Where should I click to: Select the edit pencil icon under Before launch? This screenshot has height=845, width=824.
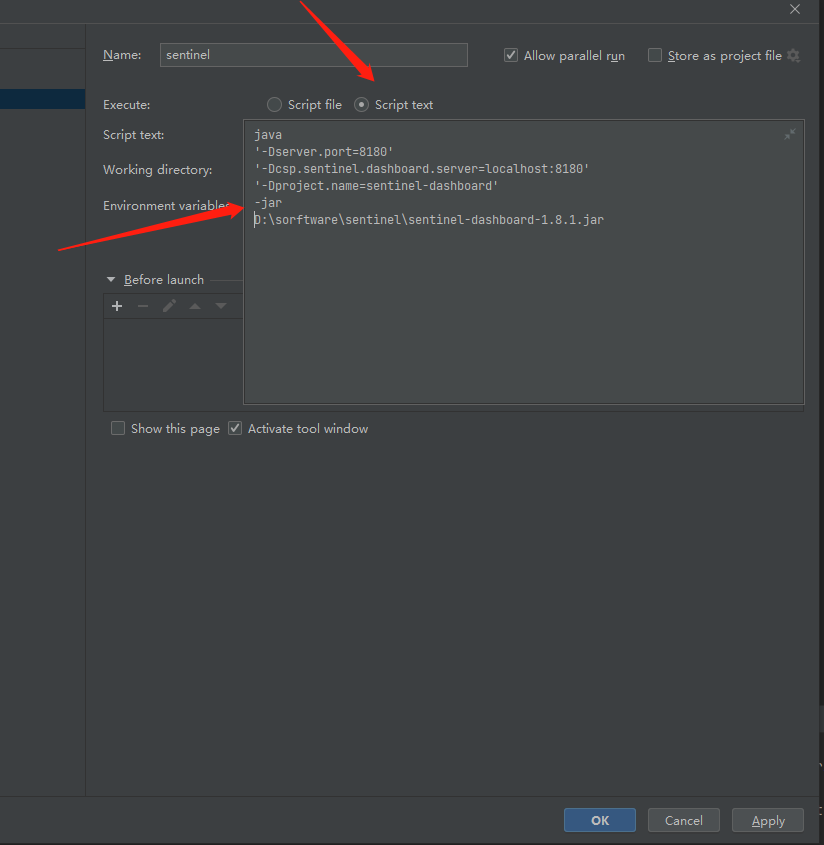pos(168,306)
